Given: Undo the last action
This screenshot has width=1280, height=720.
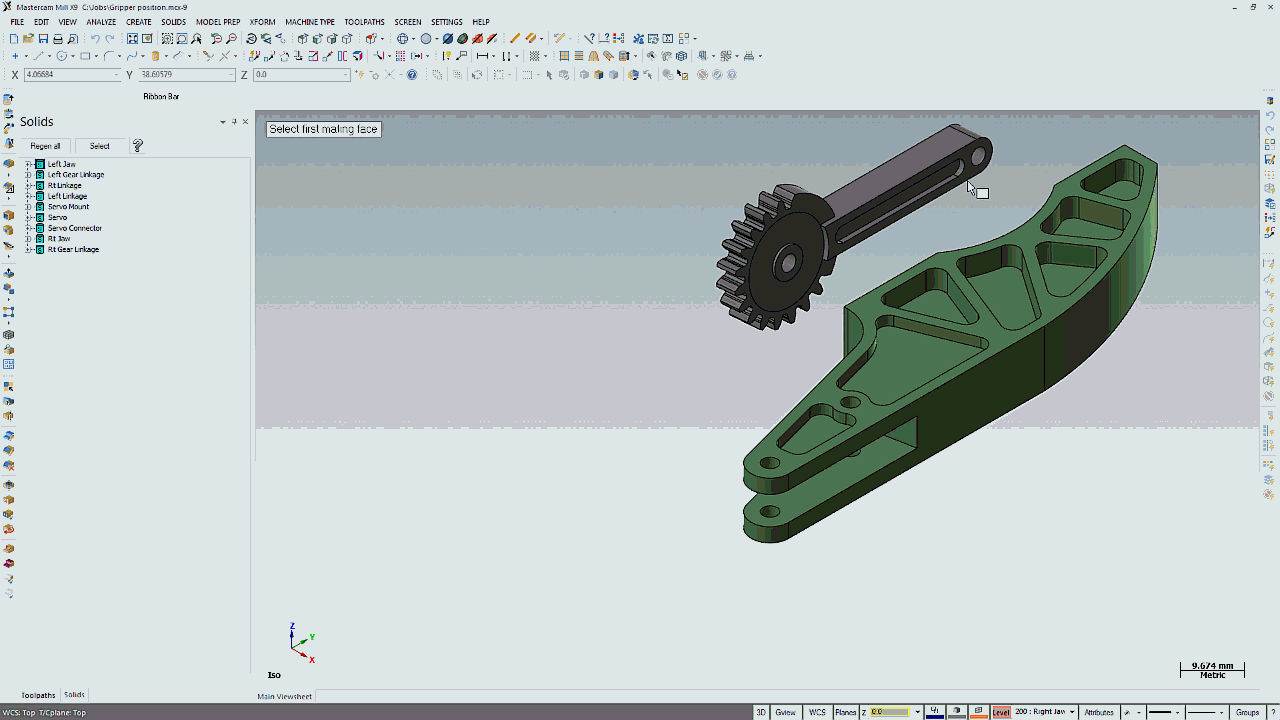Looking at the screenshot, I should pos(96,39).
